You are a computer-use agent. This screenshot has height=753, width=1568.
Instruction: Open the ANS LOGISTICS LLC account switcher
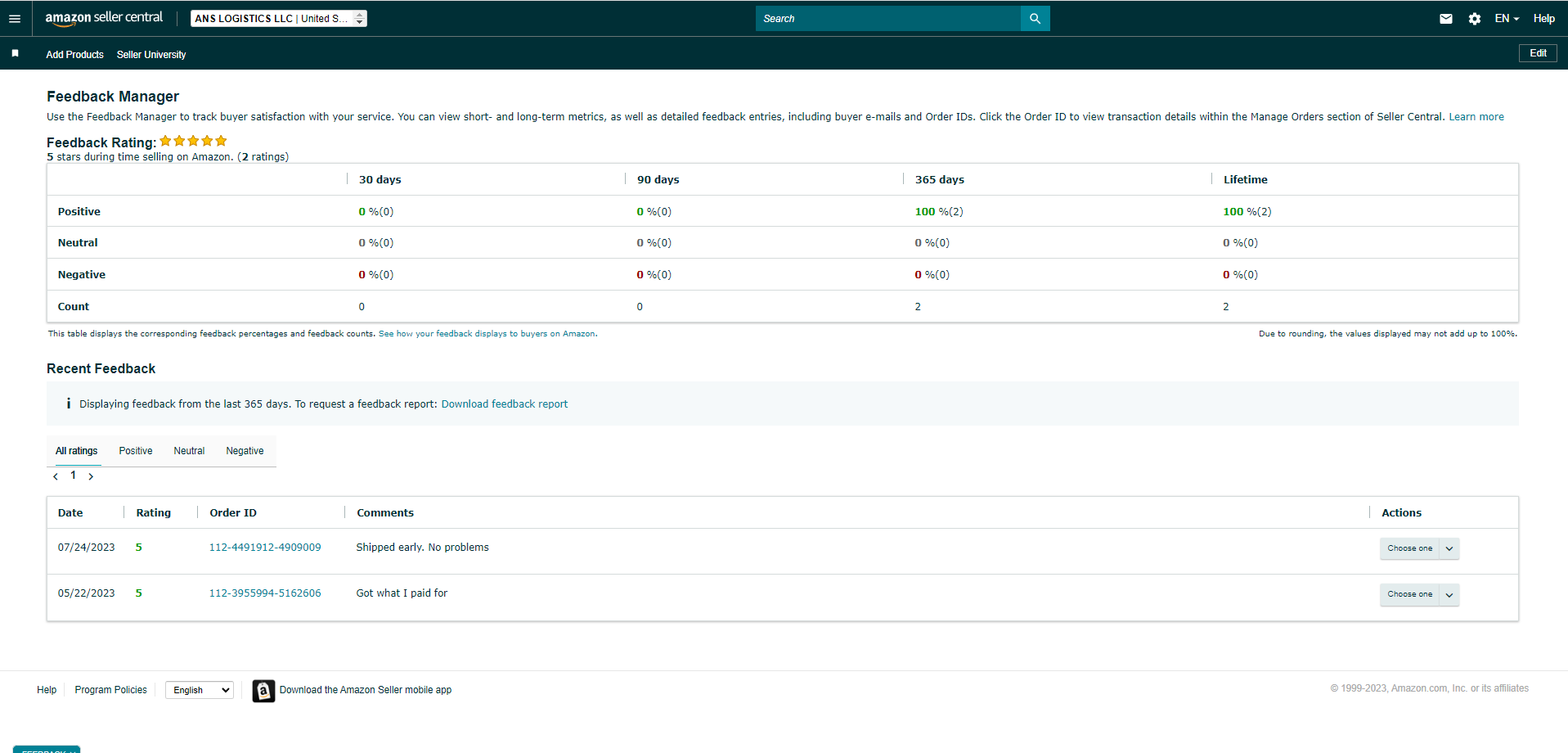pyautogui.click(x=278, y=18)
